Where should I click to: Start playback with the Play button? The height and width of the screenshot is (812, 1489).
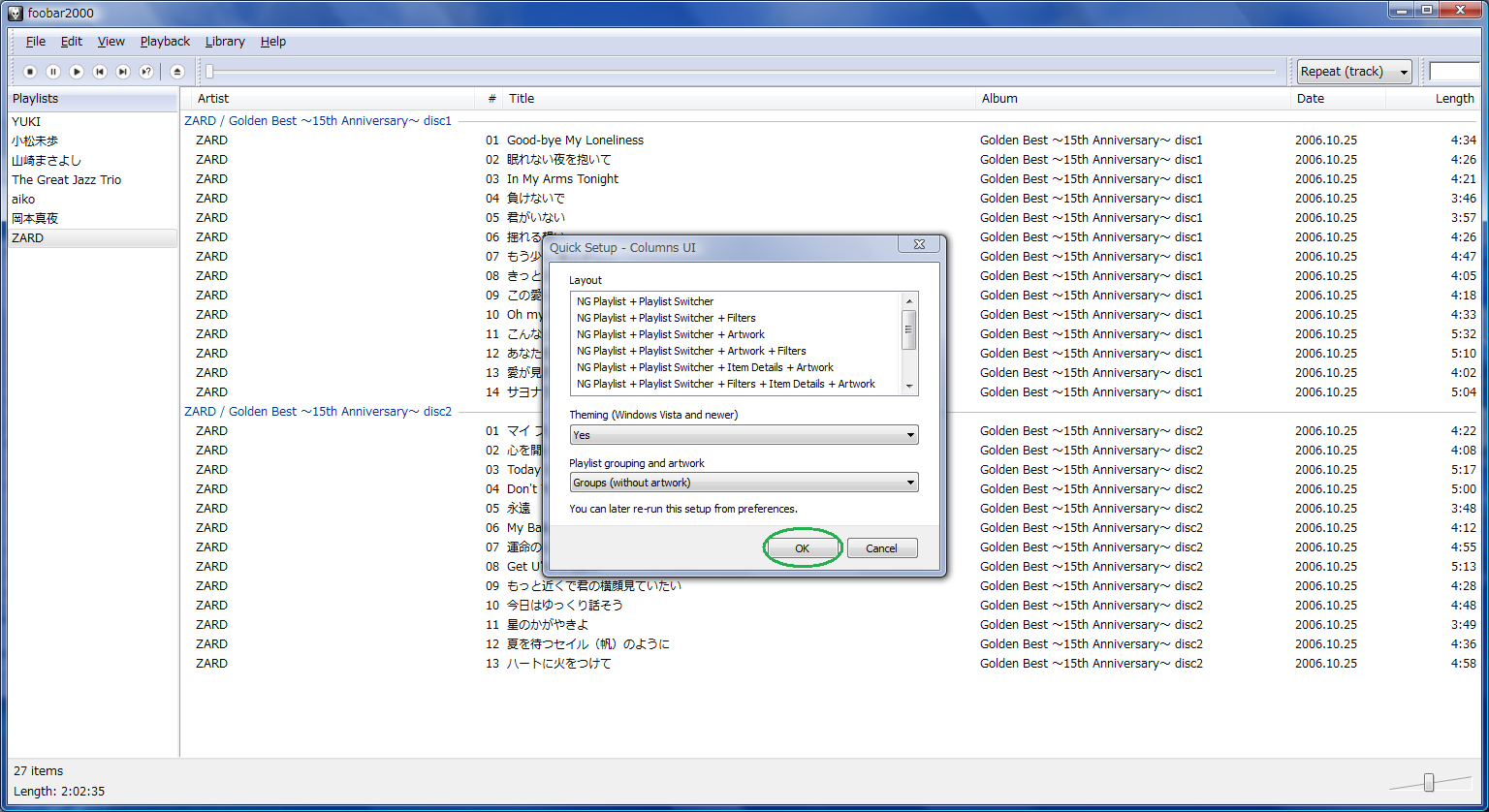pyautogui.click(x=77, y=72)
